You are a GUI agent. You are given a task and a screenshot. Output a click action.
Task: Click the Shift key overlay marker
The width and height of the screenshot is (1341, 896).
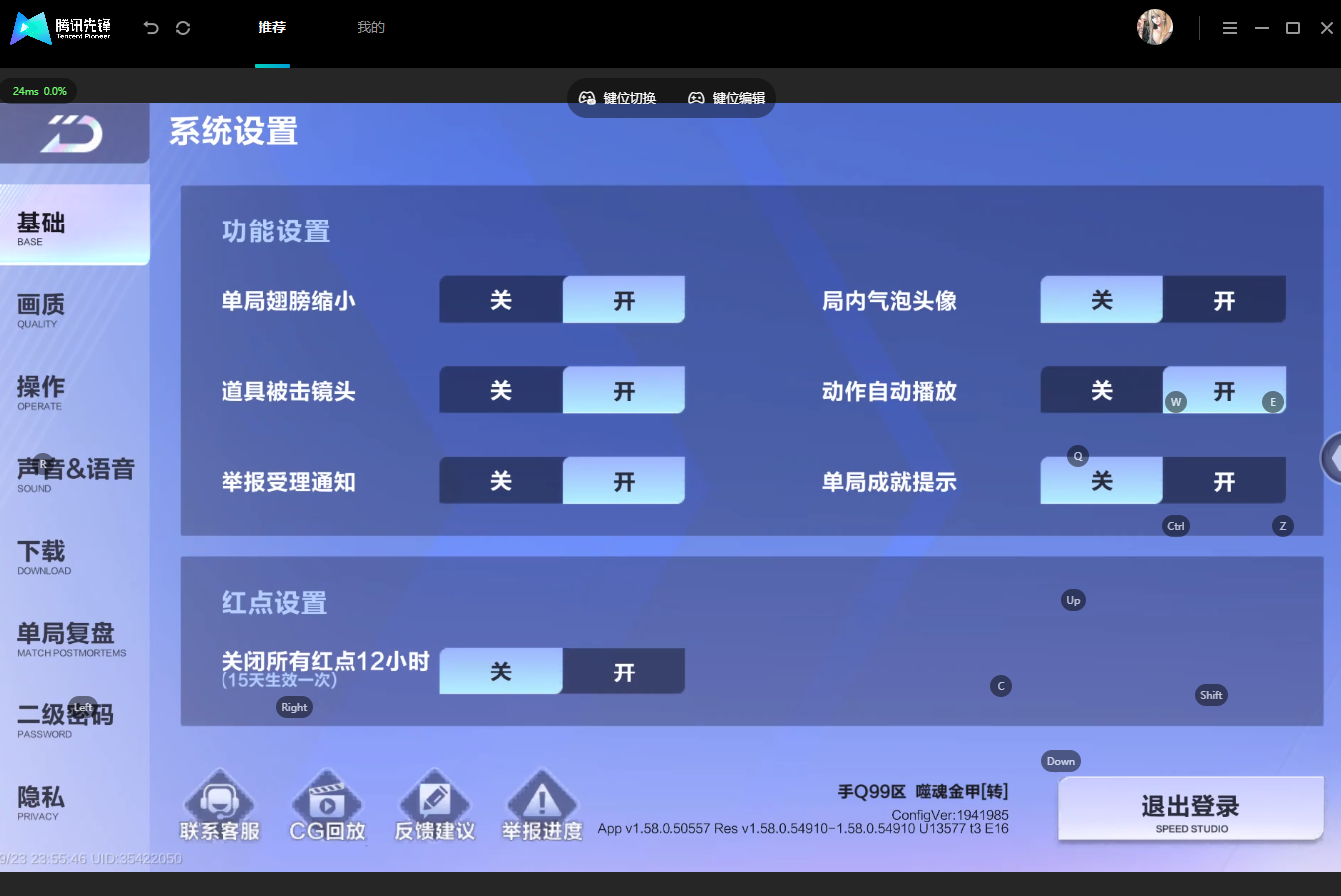click(x=1211, y=695)
